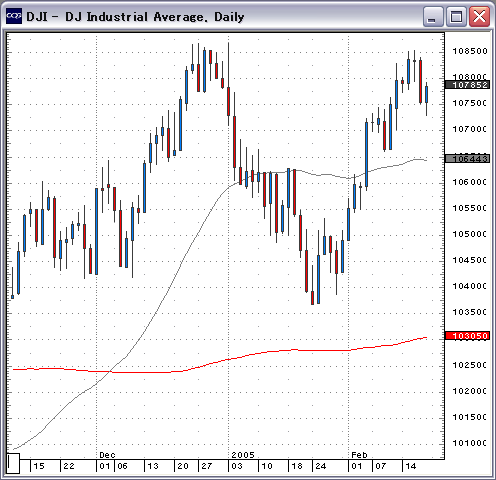Click the last blue candlestick of the chart
Image resolution: width=496 pixels, height=480 pixels.
tap(426, 94)
